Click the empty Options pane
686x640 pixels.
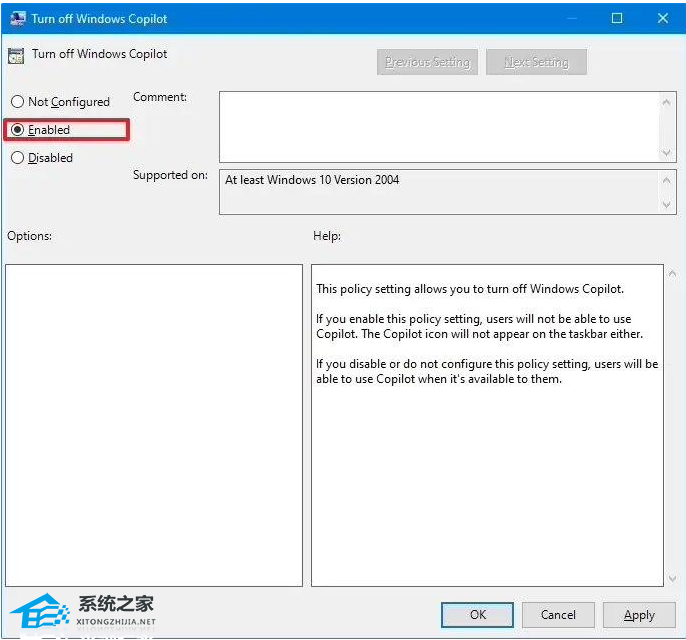pyautogui.click(x=154, y=425)
